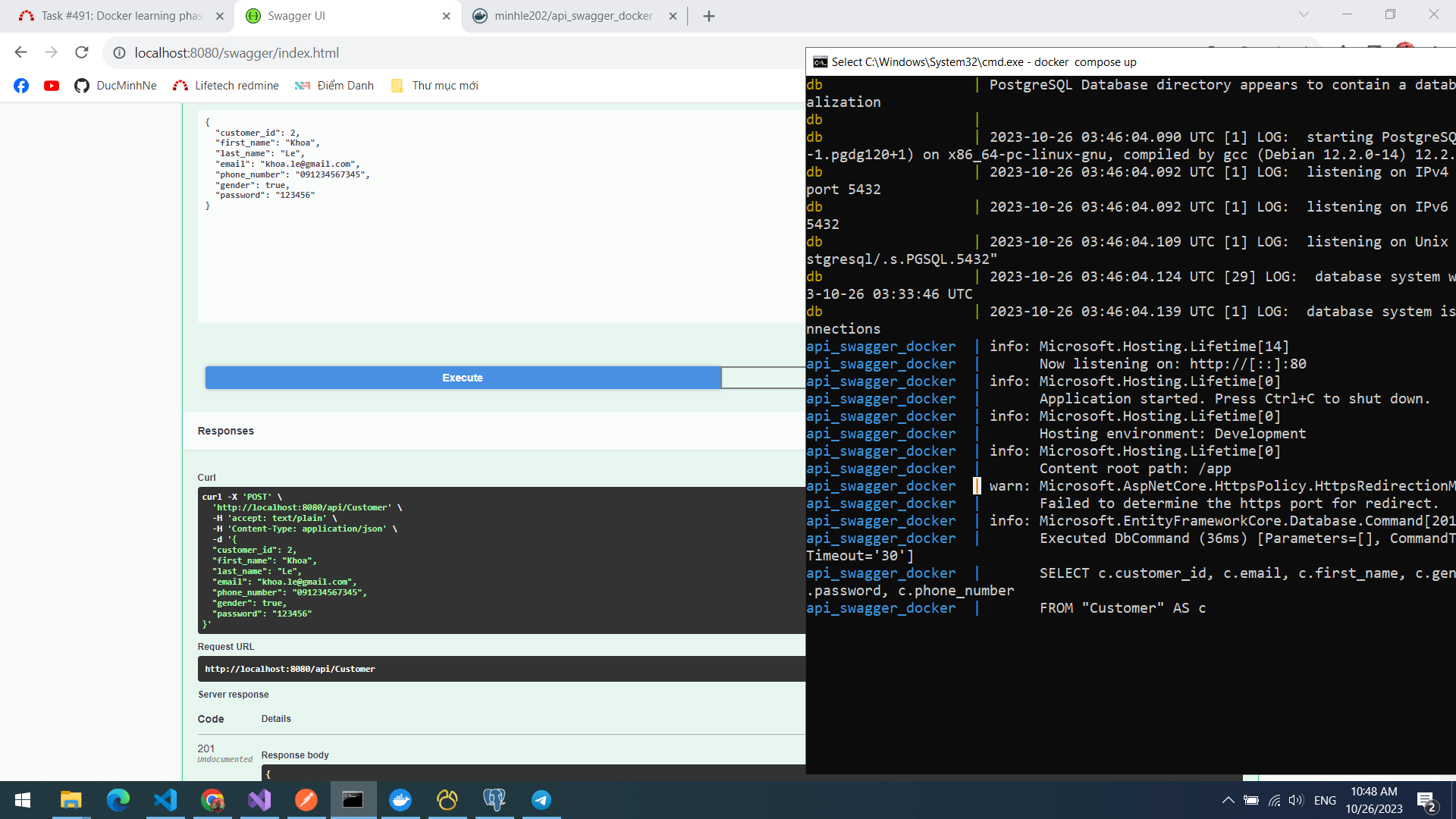Open YouTube bookmark icon
The width and height of the screenshot is (1456, 819).
pyautogui.click(x=52, y=86)
